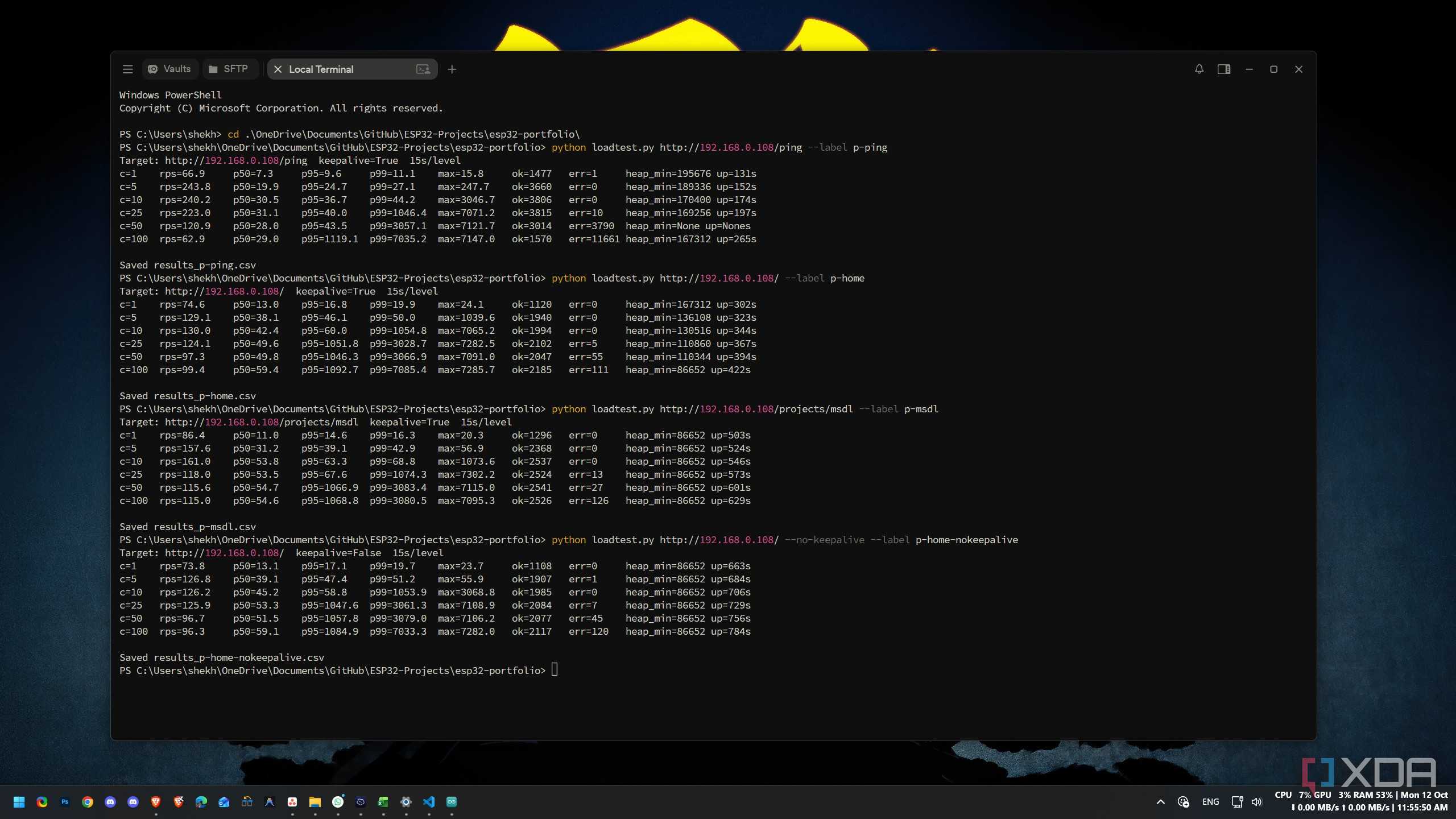Open Excel from taskbar
Image resolution: width=1456 pixels, height=819 pixels.
tap(383, 802)
